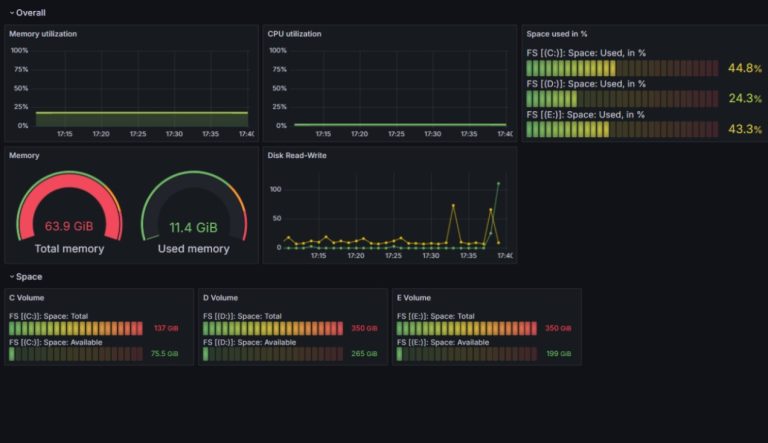Select the E: Space Available 199 GiB bar
Screen dimensions: 768x443
465,353
